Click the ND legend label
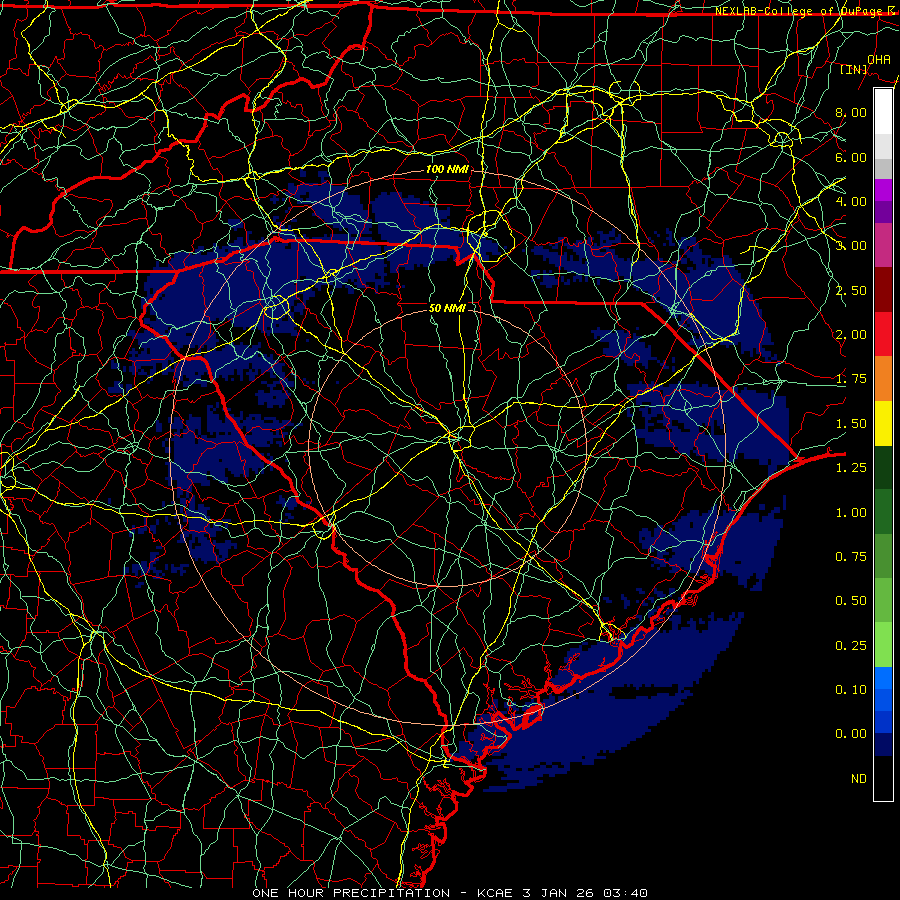The width and height of the screenshot is (900, 900). click(859, 779)
